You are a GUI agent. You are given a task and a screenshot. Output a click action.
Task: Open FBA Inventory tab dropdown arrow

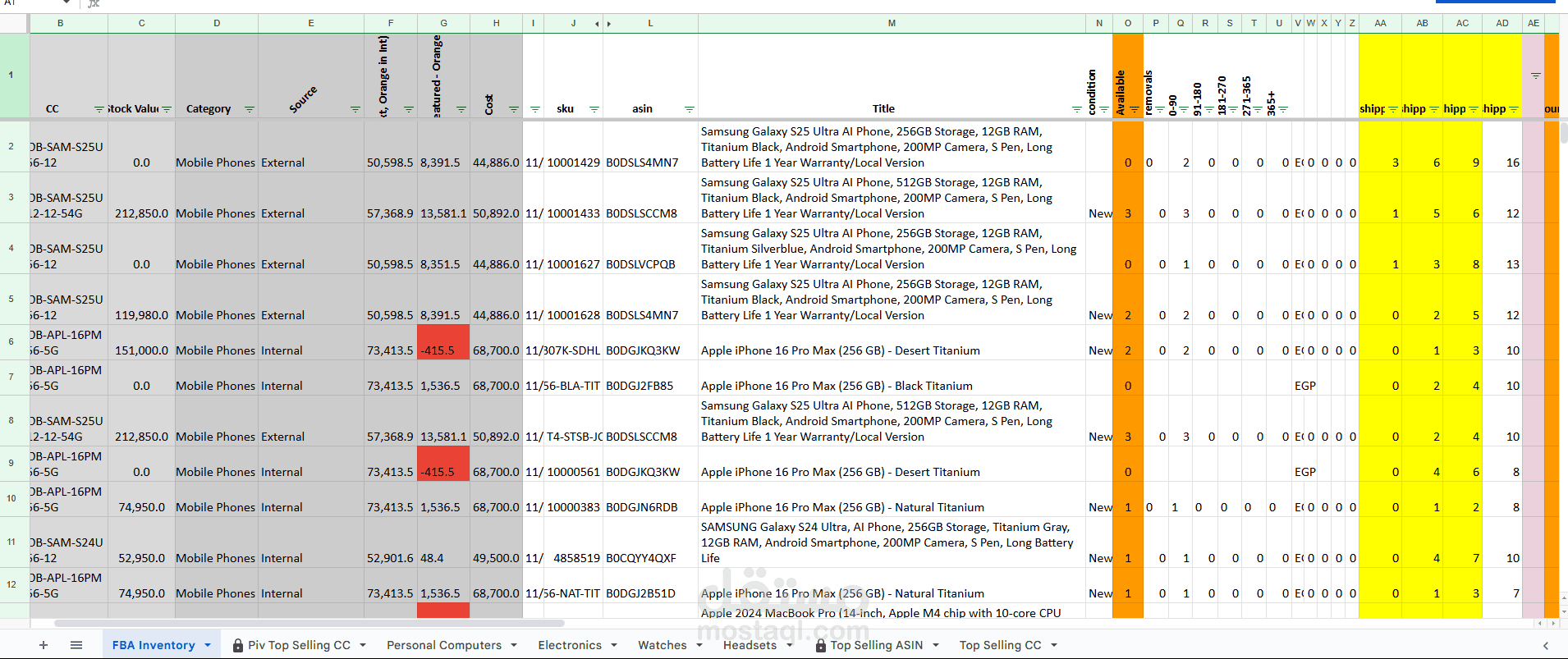[208, 645]
